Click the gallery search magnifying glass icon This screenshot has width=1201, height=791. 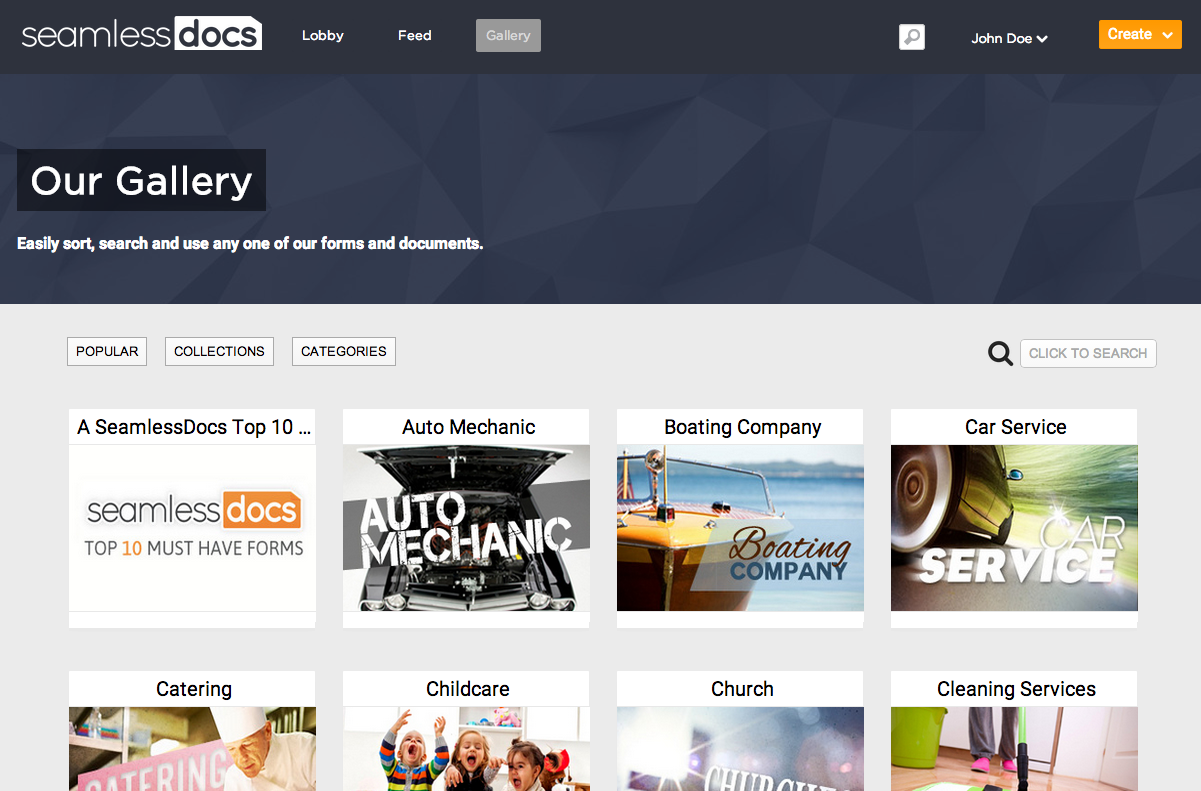(1000, 353)
